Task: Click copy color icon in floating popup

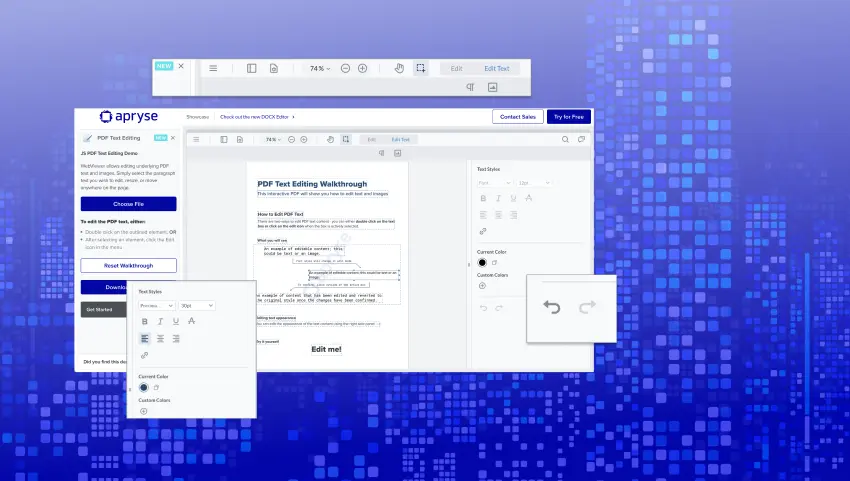Action: pos(156,387)
